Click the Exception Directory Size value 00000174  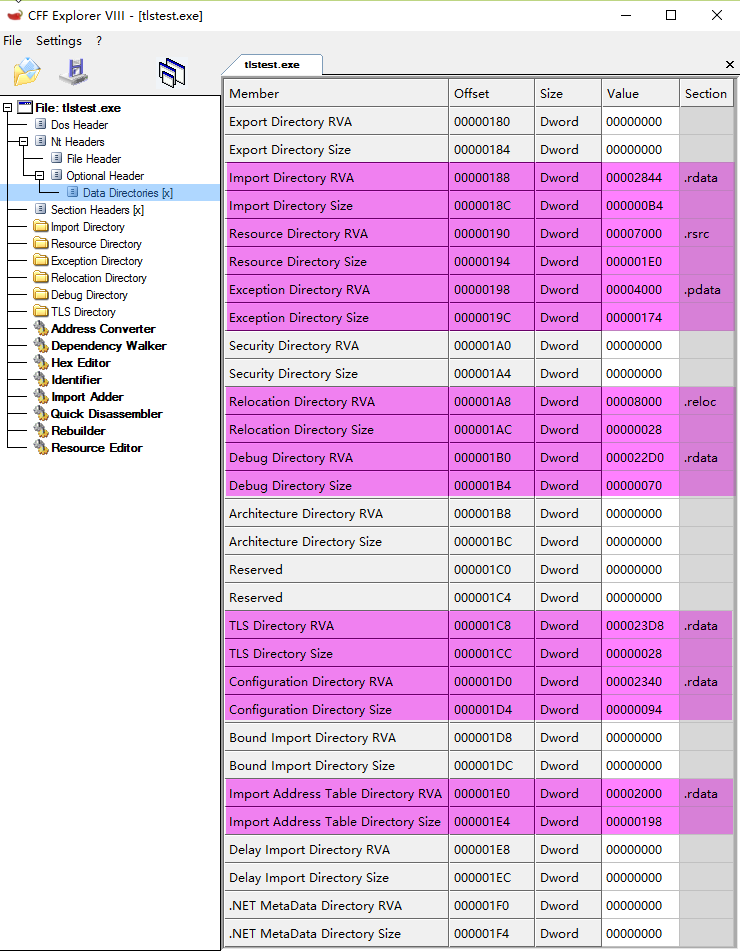click(x=641, y=317)
